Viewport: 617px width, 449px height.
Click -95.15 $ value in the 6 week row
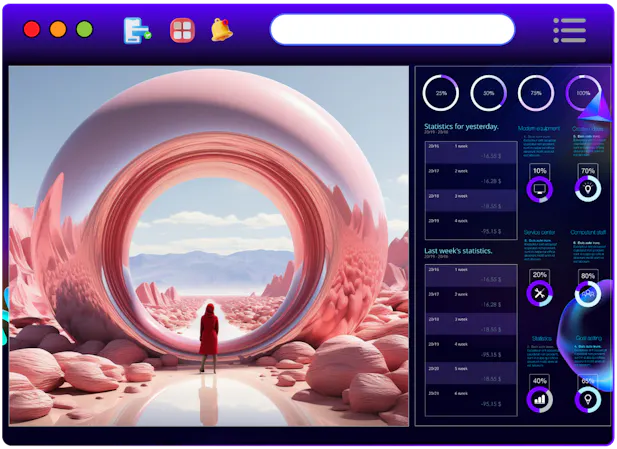pyautogui.click(x=491, y=404)
